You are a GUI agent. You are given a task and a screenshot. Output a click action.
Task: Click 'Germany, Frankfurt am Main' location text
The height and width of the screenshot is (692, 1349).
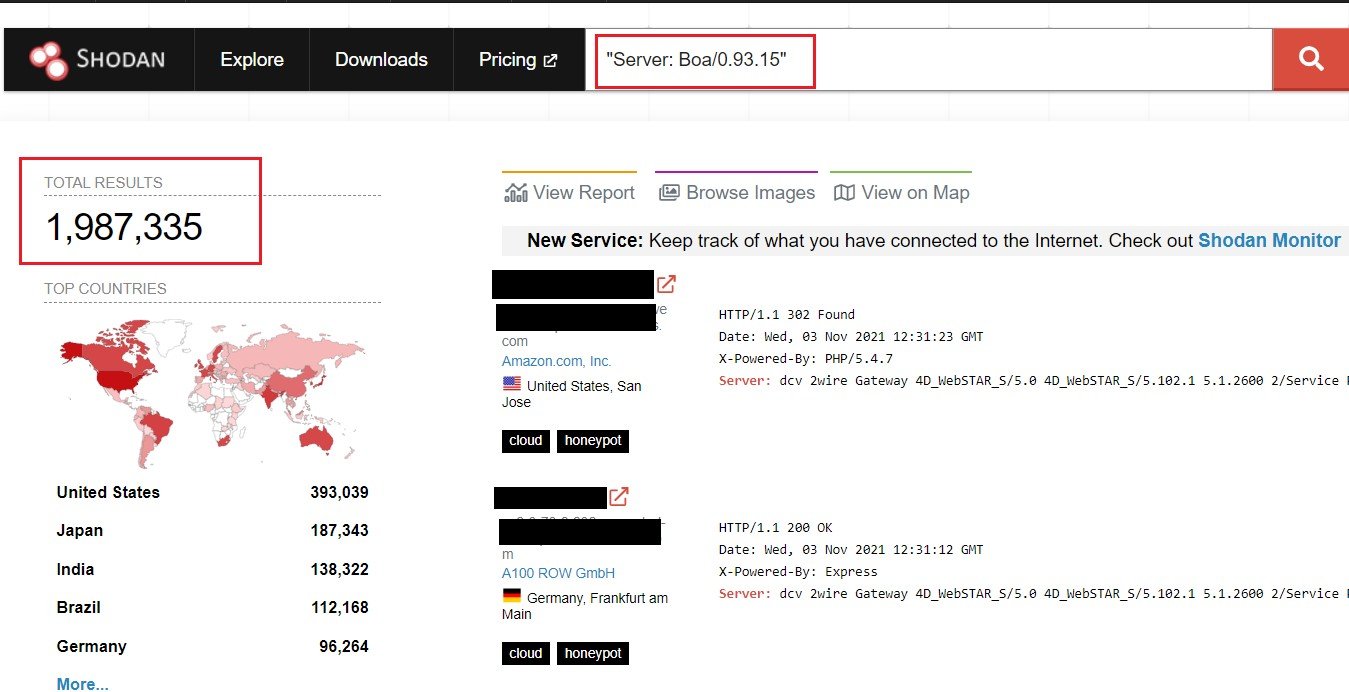tap(585, 606)
